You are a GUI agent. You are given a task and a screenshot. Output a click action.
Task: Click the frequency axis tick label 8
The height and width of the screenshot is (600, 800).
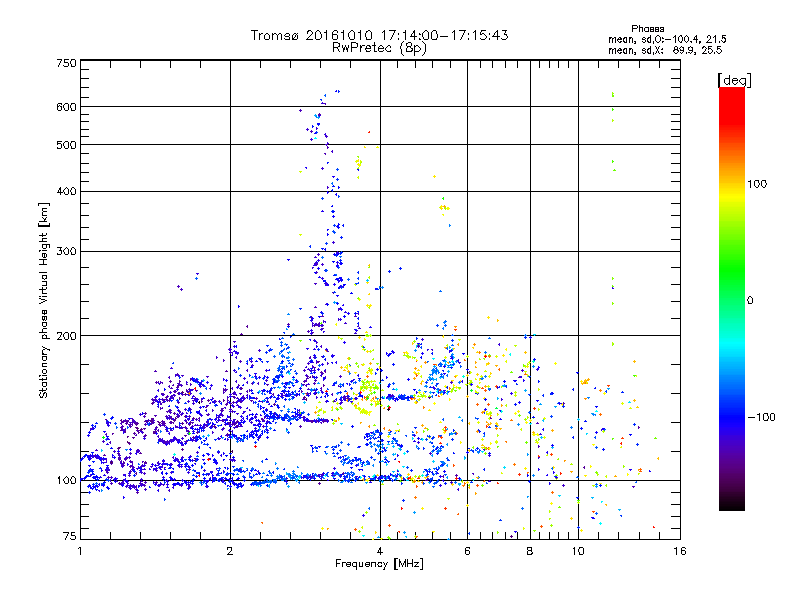[x=530, y=552]
